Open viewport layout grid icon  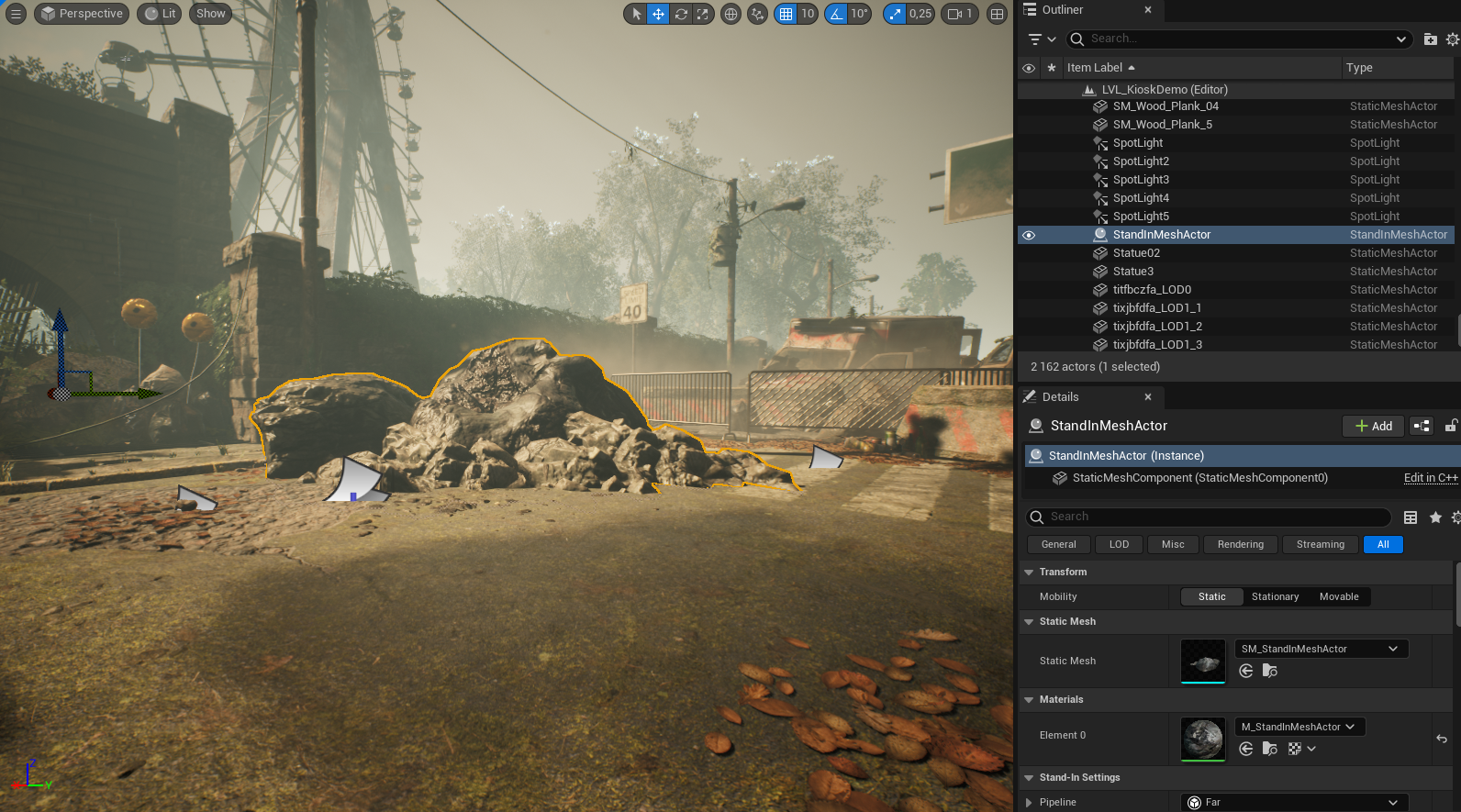pos(997,14)
